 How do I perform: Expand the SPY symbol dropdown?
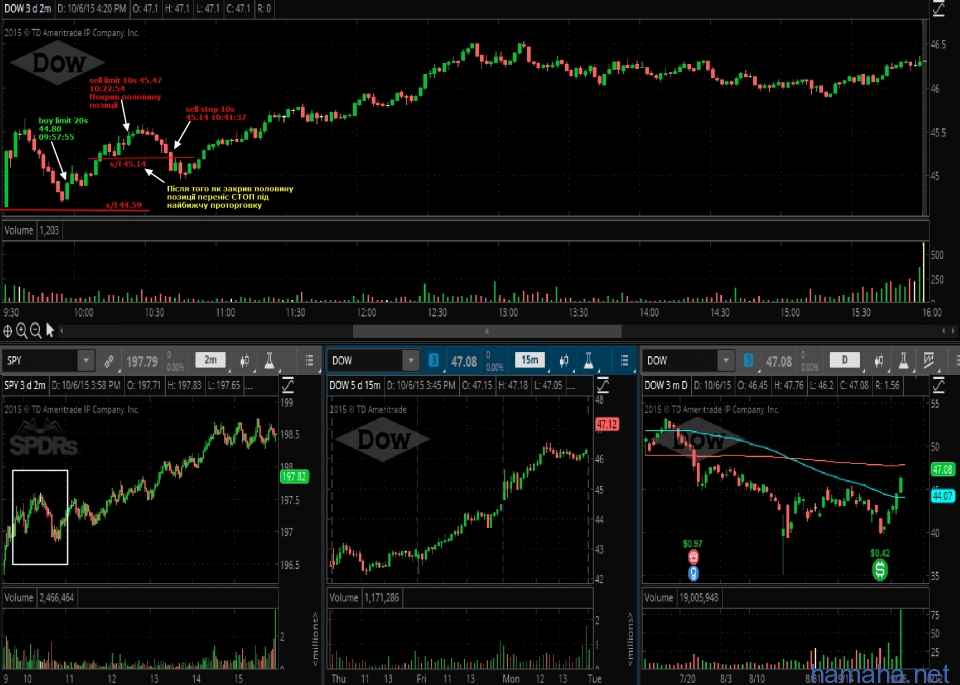pos(85,360)
